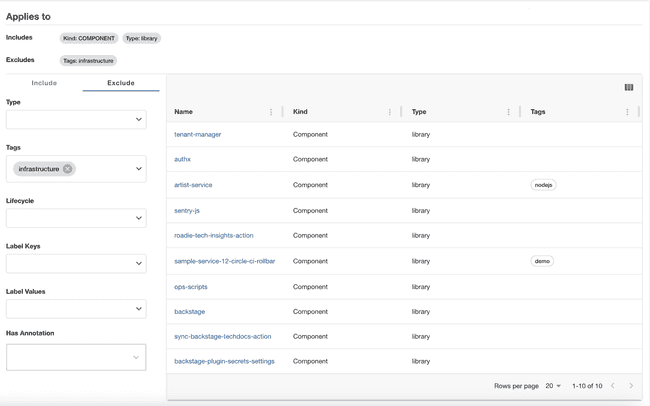Open the backstage-plugin-secrets-settings link
This screenshot has height=406, width=650.
(224, 362)
